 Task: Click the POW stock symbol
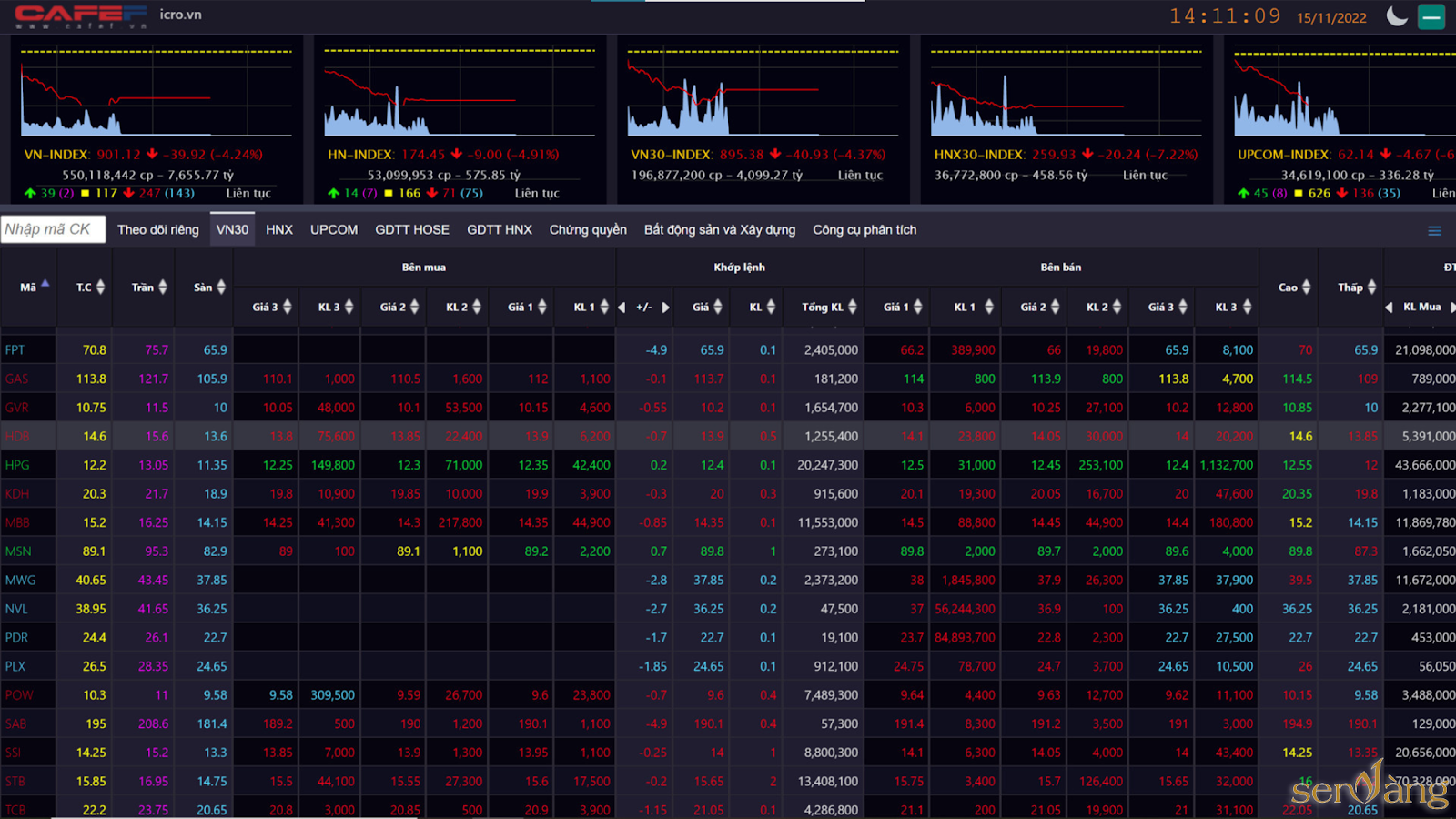click(18, 695)
